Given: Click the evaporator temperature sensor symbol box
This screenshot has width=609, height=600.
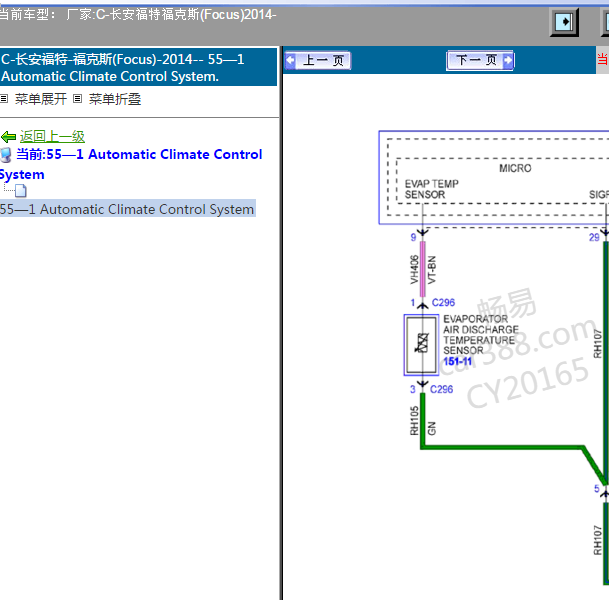Looking at the screenshot, I should 422,345.
